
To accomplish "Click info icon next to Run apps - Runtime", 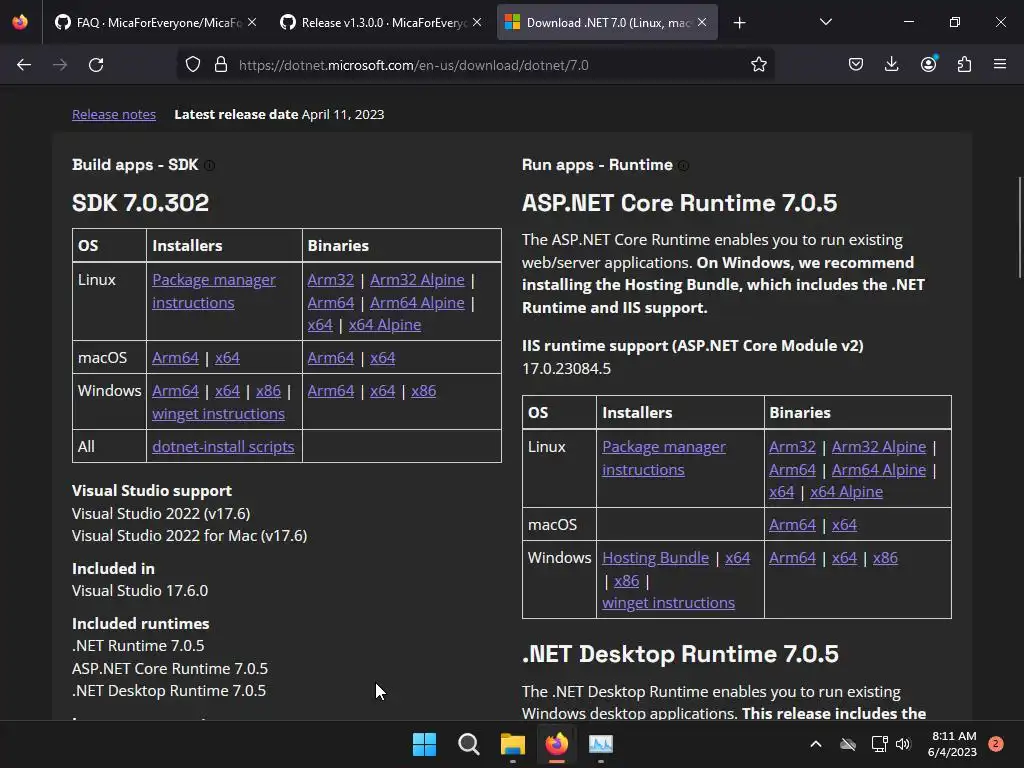I will [x=683, y=165].
